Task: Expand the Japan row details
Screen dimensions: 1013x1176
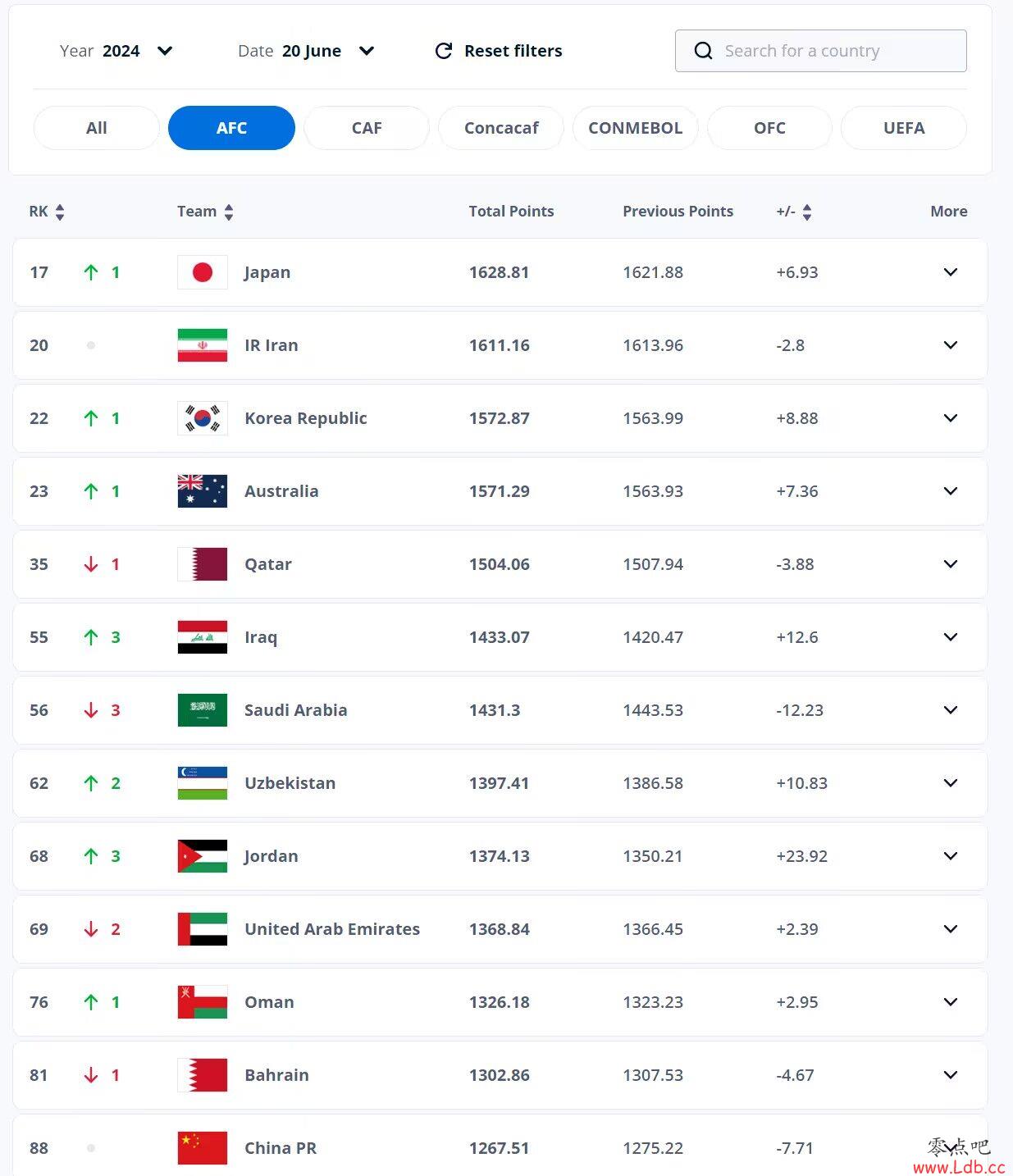Action: (951, 272)
